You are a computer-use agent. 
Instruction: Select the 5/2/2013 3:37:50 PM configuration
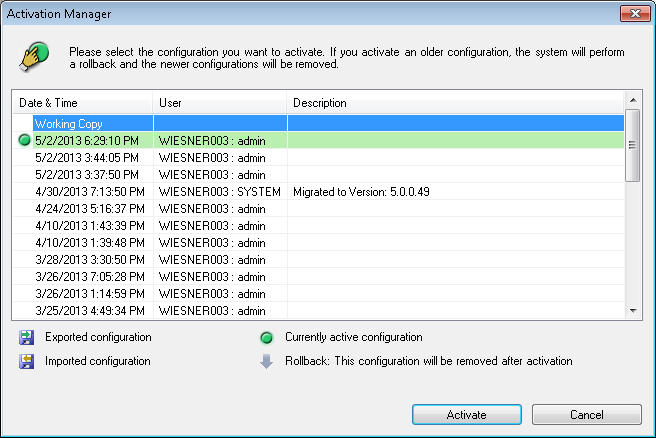(318, 174)
